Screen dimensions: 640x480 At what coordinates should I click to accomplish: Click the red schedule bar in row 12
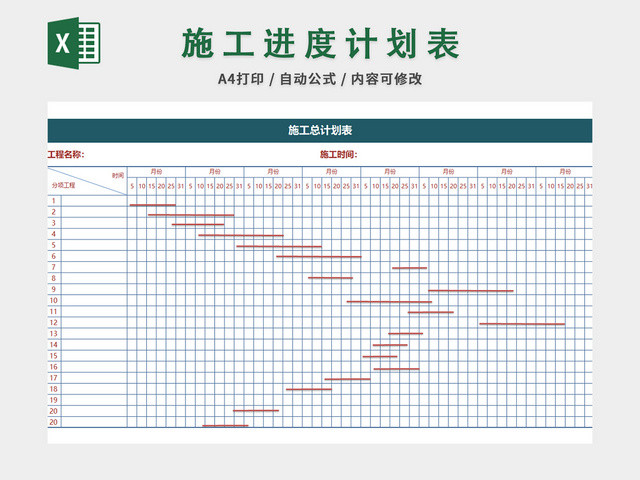[522, 324]
